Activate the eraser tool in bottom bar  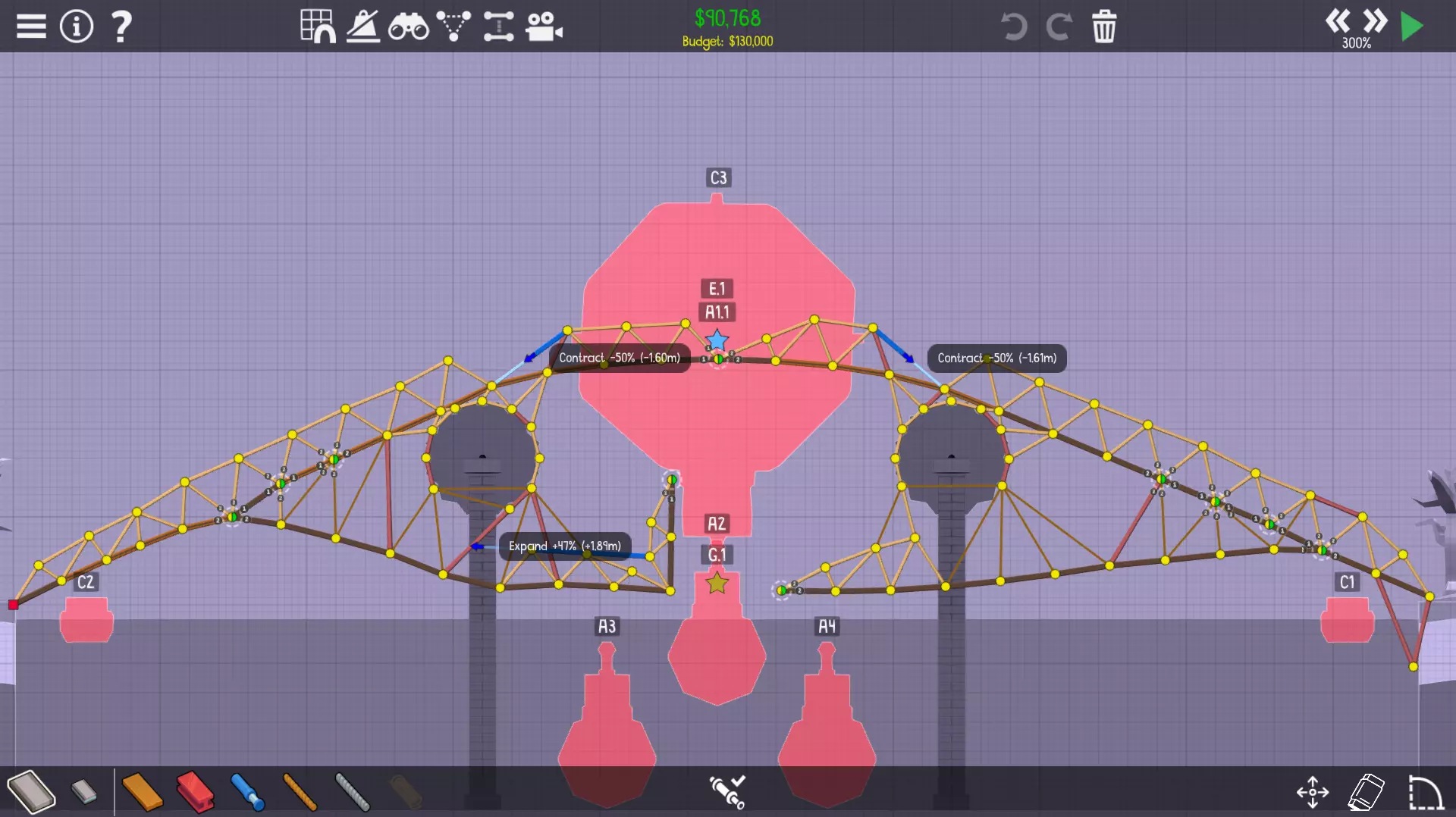(x=1367, y=792)
